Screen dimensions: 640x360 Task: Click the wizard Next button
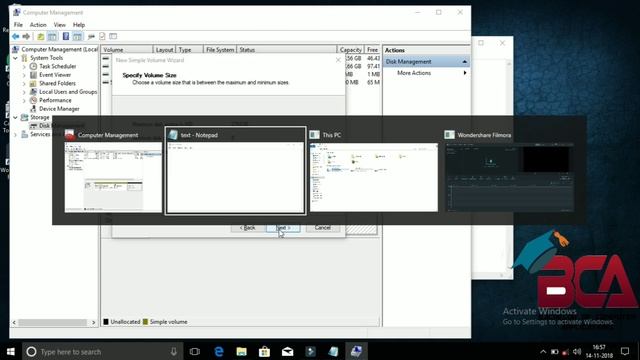(283, 228)
